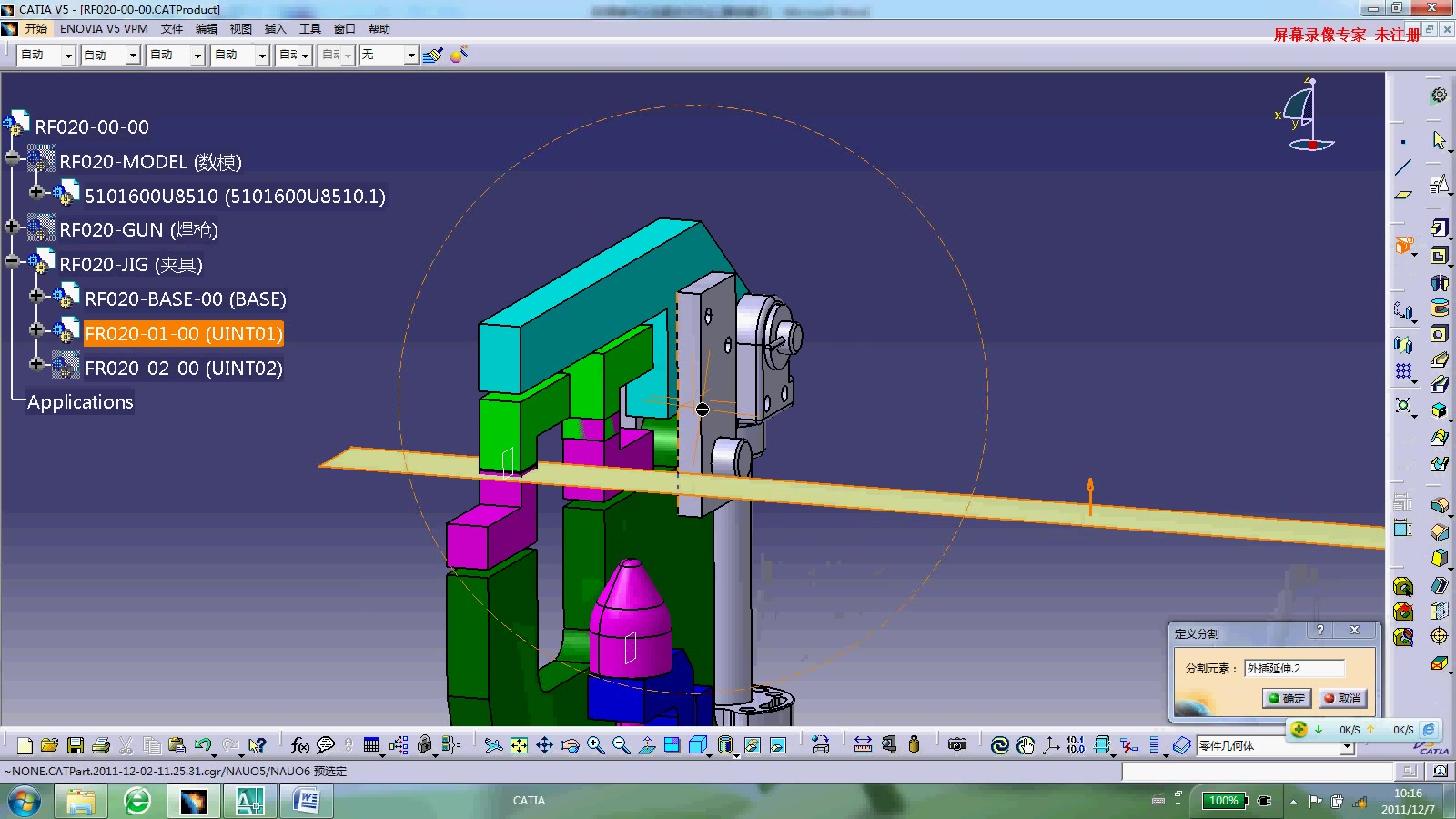The width and height of the screenshot is (1456, 819).
Task: Click the Pocket tool icon
Action: [1439, 256]
